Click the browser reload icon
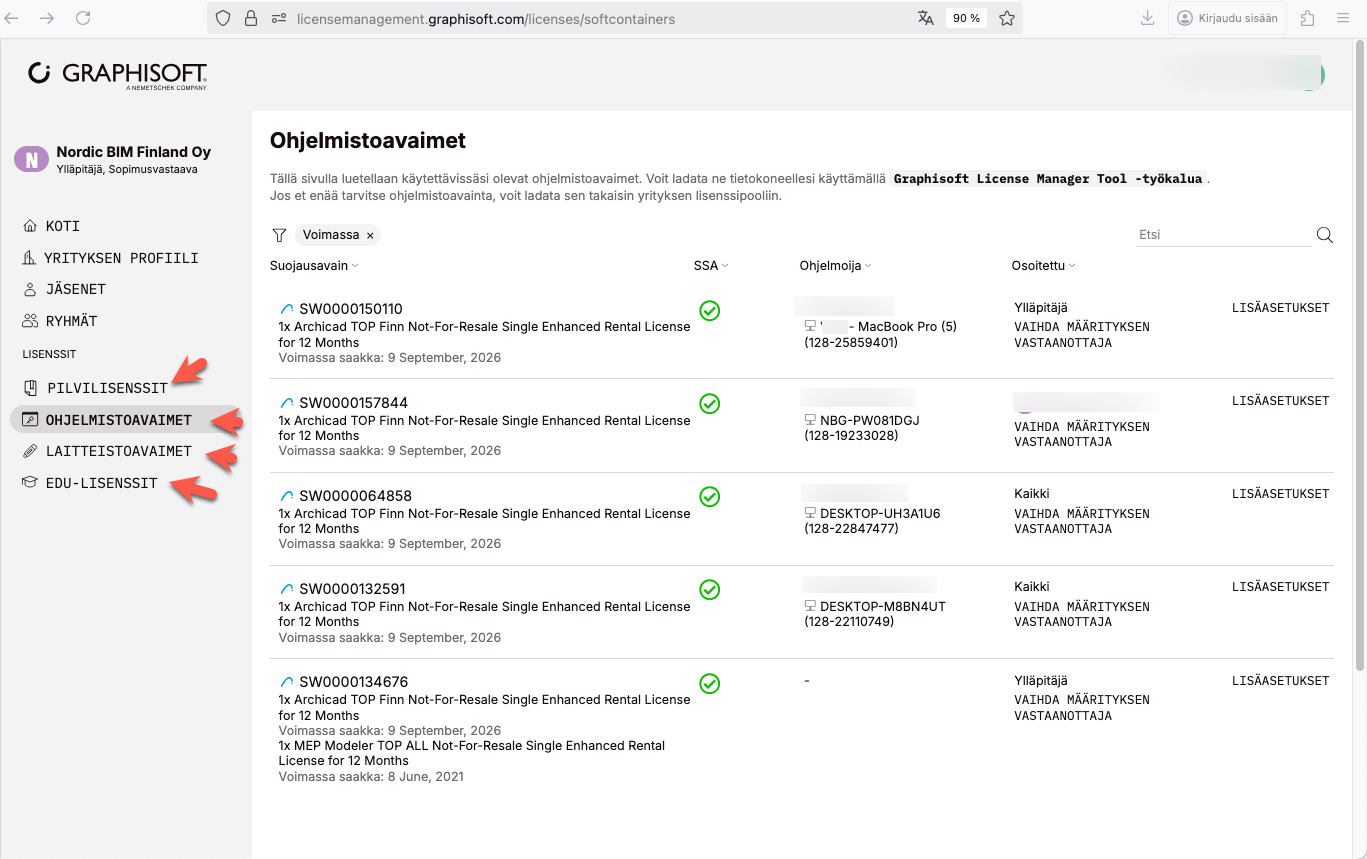1367x859 pixels. [83, 18]
